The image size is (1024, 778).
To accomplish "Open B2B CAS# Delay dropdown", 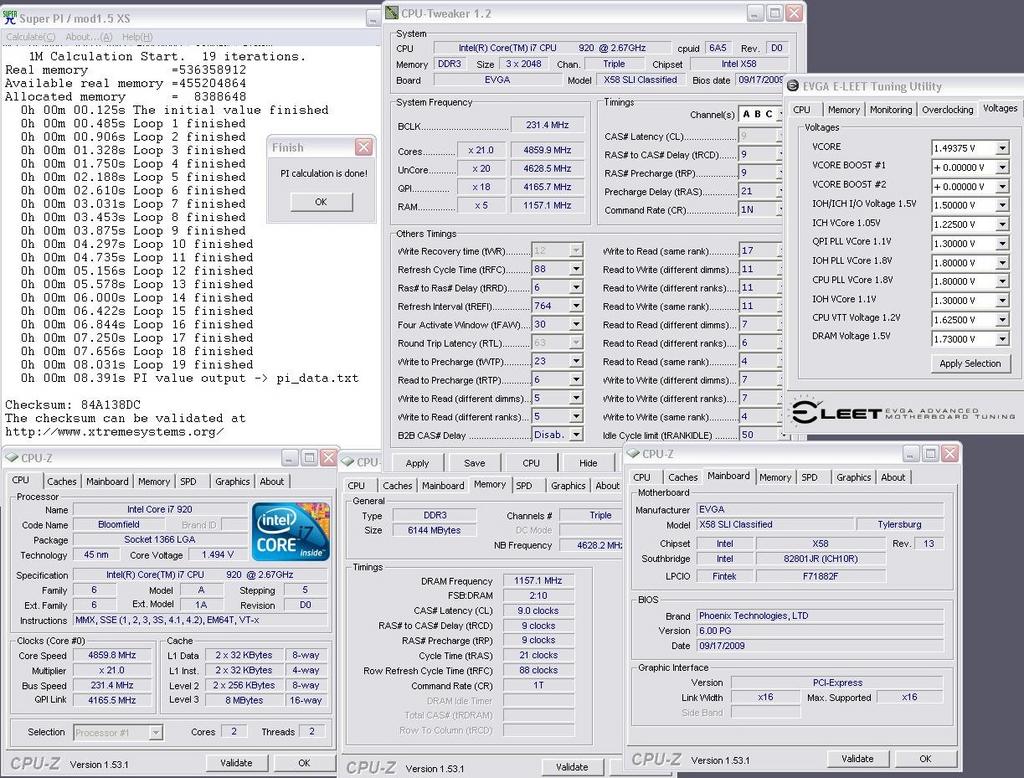I will (x=575, y=434).
